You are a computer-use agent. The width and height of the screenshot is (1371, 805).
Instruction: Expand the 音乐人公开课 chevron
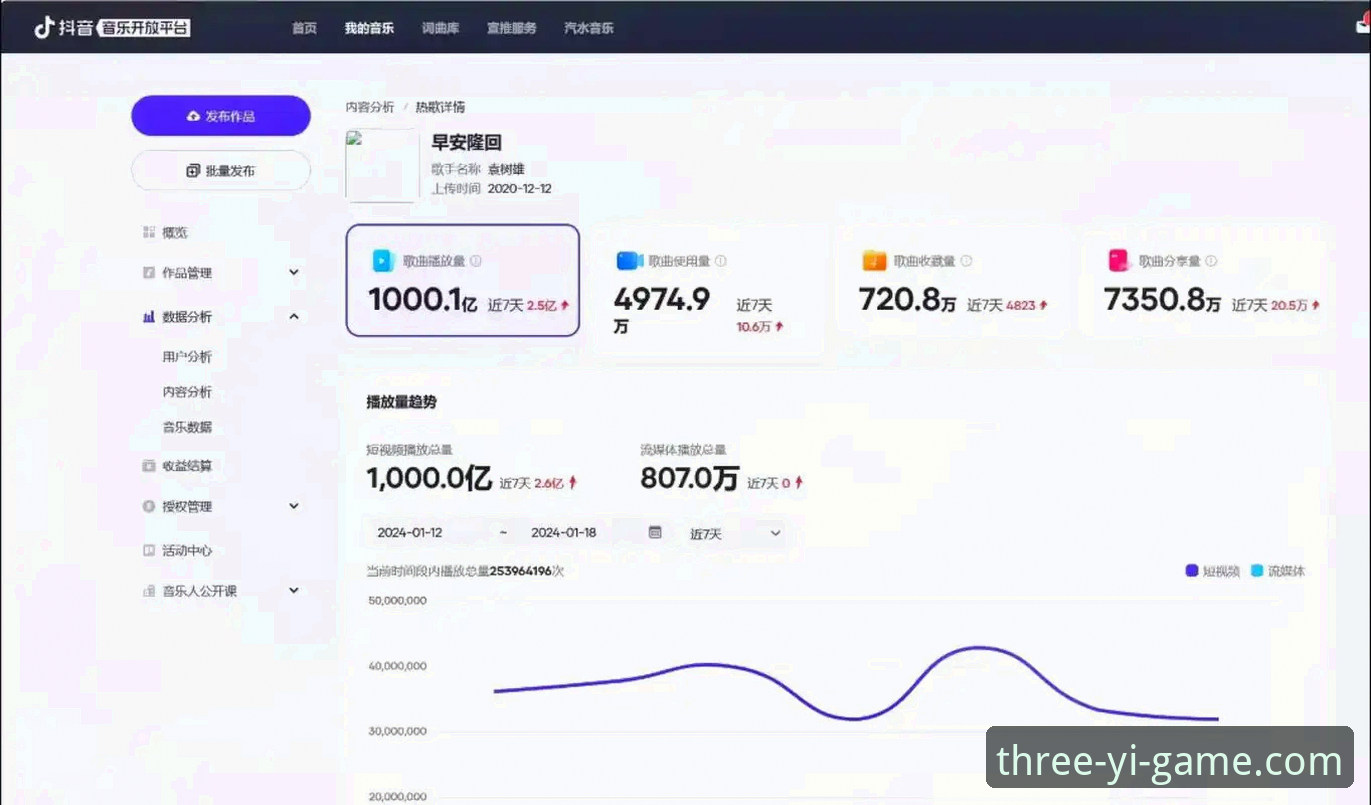[x=294, y=591]
